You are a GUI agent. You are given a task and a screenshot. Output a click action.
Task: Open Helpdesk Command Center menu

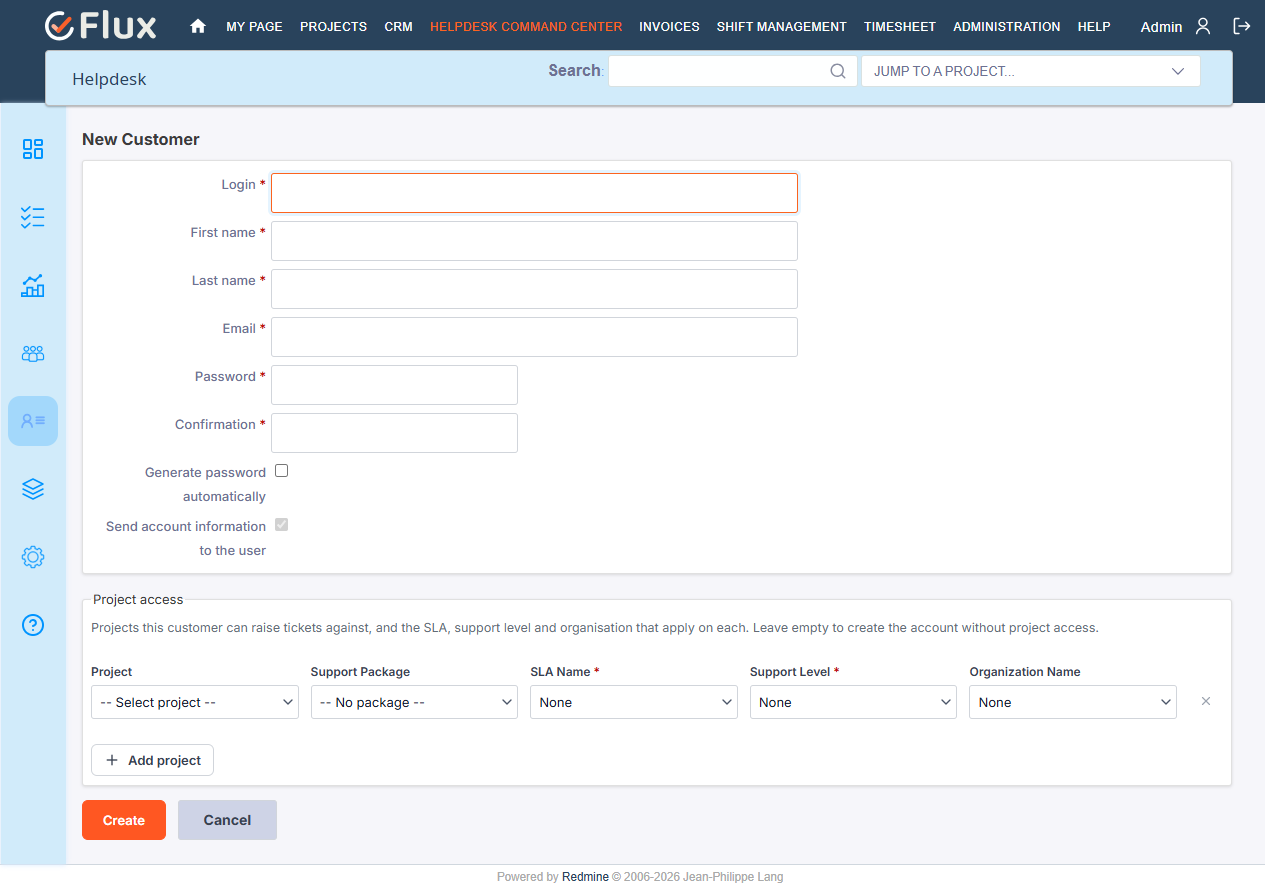(526, 27)
